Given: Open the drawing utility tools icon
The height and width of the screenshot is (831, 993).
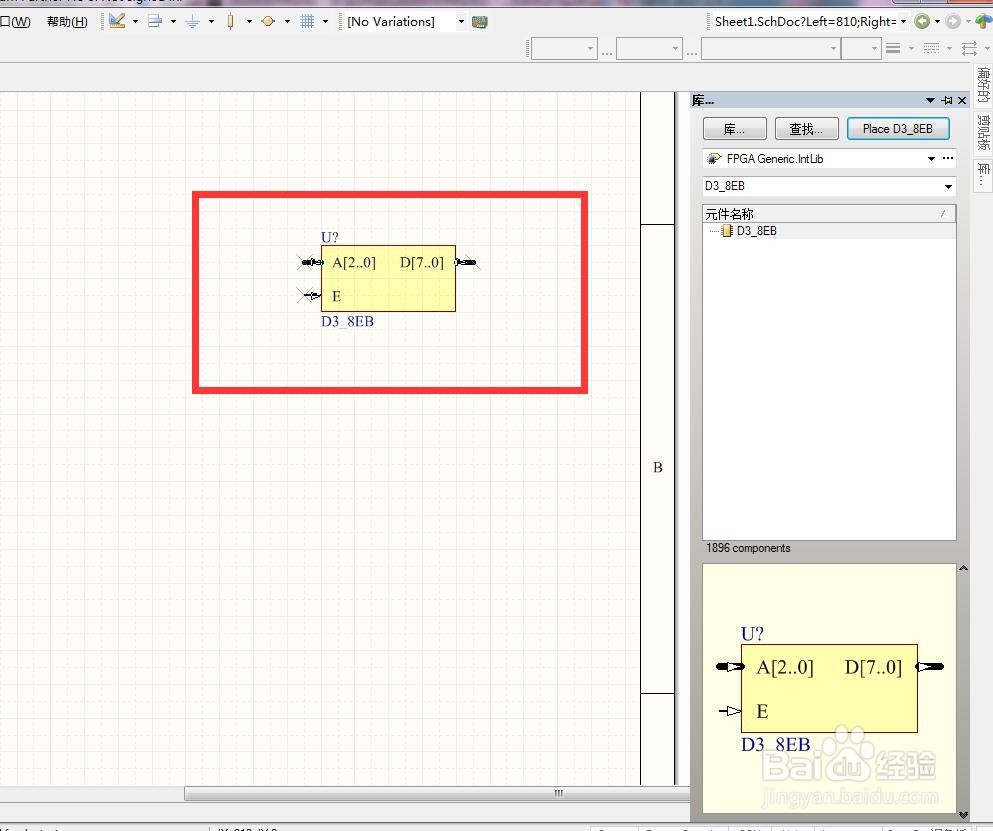Looking at the screenshot, I should pyautogui.click(x=117, y=21).
